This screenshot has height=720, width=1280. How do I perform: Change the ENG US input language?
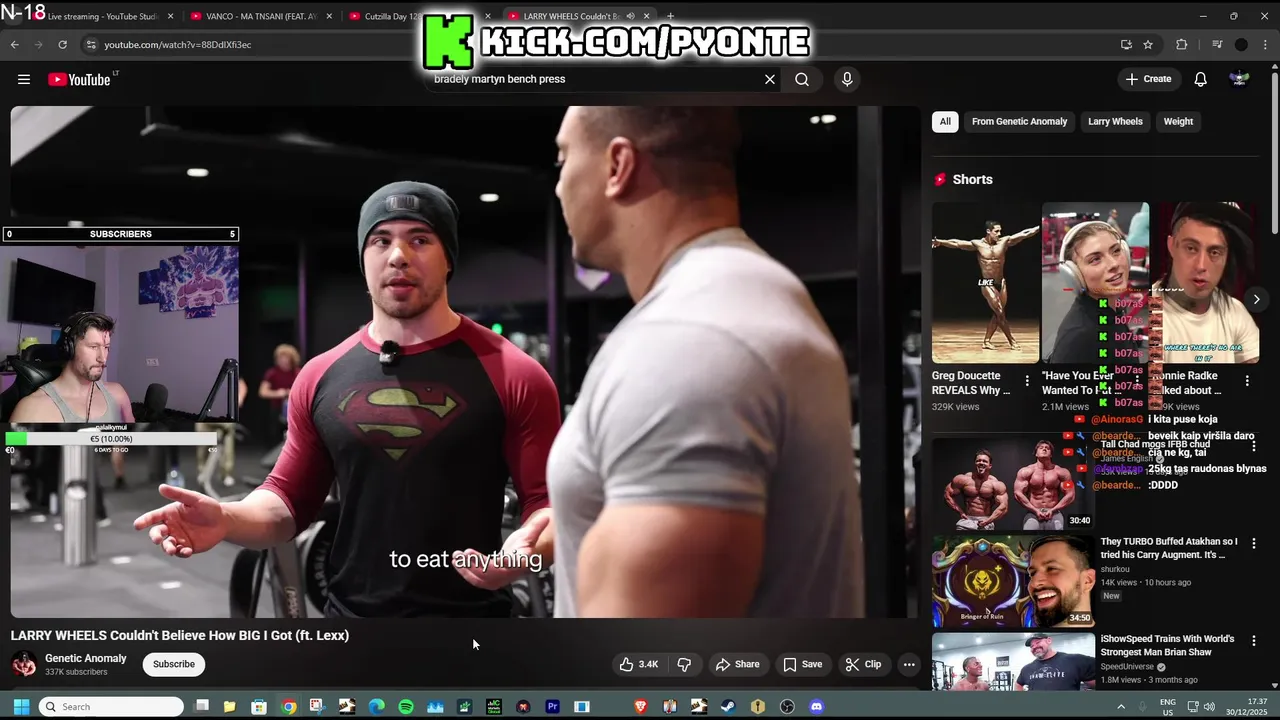click(x=1168, y=706)
